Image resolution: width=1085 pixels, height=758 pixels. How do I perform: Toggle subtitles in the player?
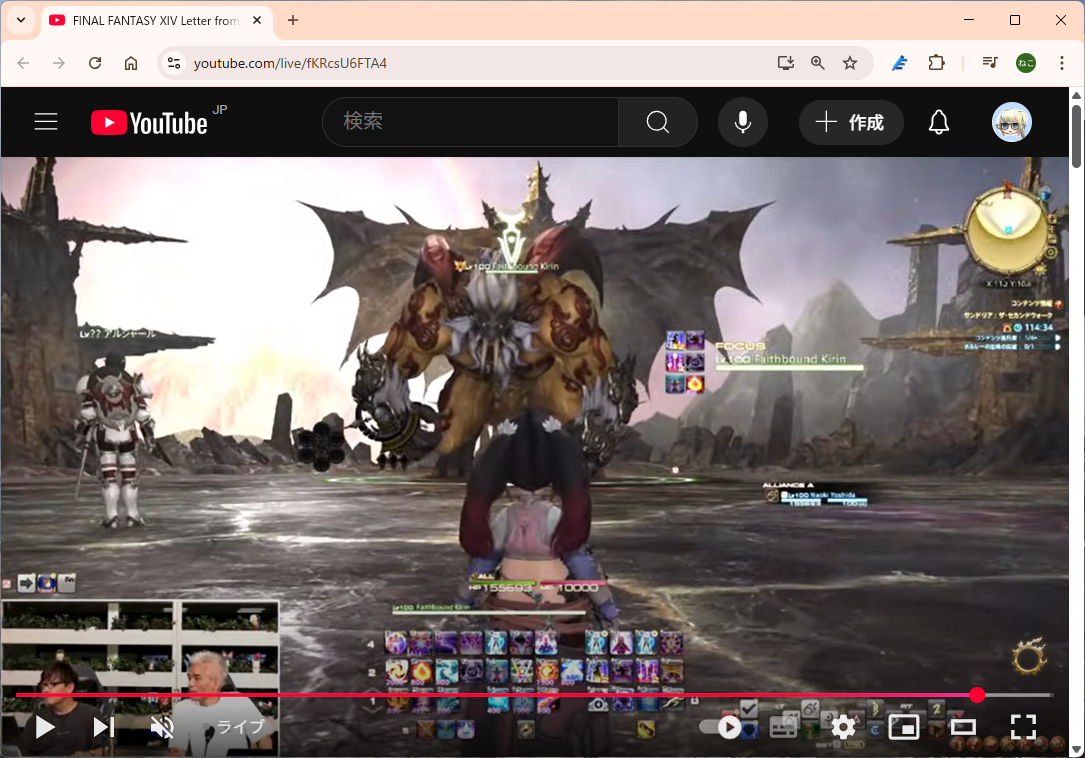pyautogui.click(x=783, y=727)
